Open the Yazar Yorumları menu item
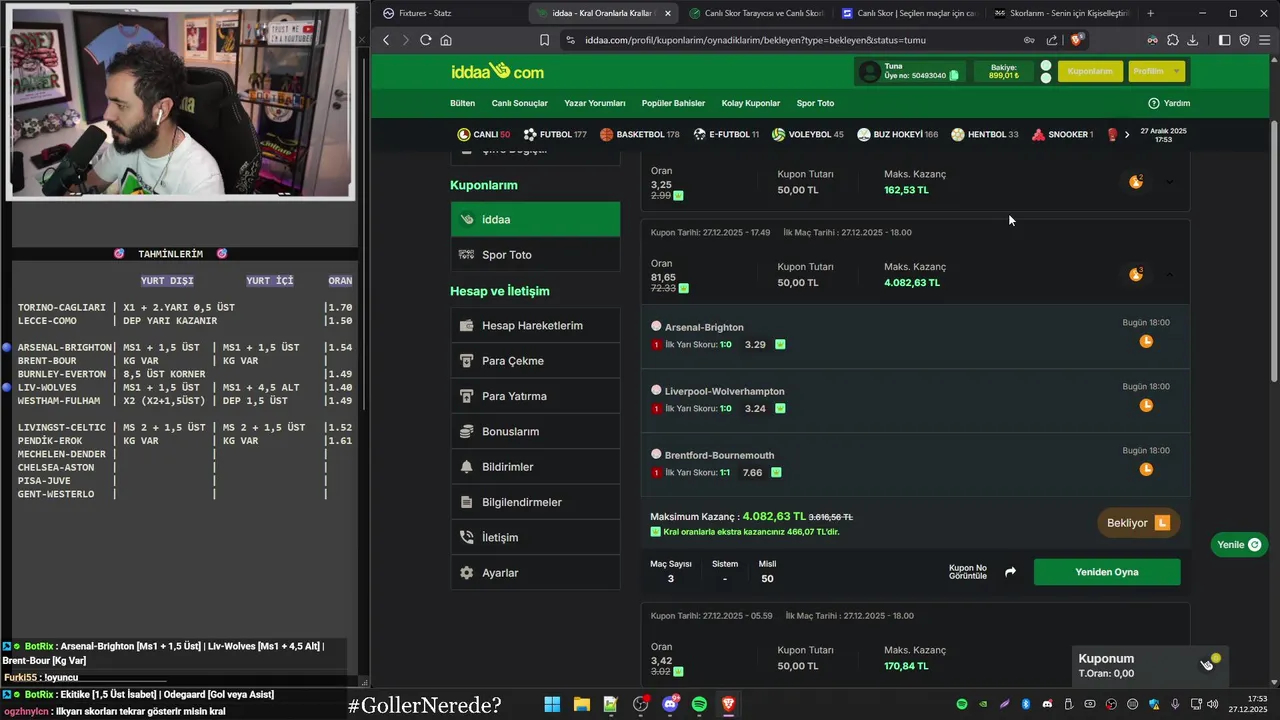The height and width of the screenshot is (720, 1280). pos(595,103)
